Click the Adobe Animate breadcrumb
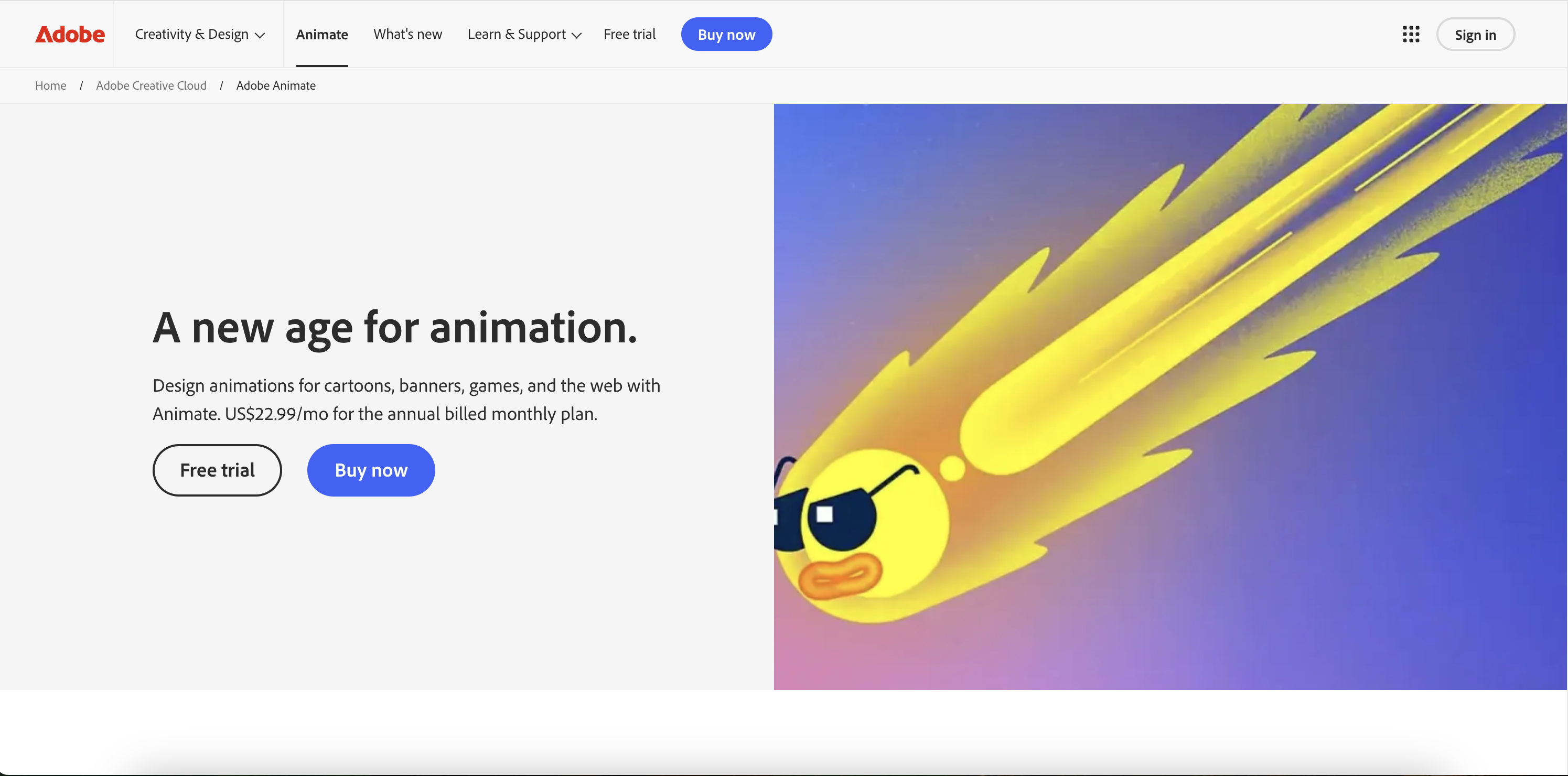The image size is (1568, 776). click(276, 86)
